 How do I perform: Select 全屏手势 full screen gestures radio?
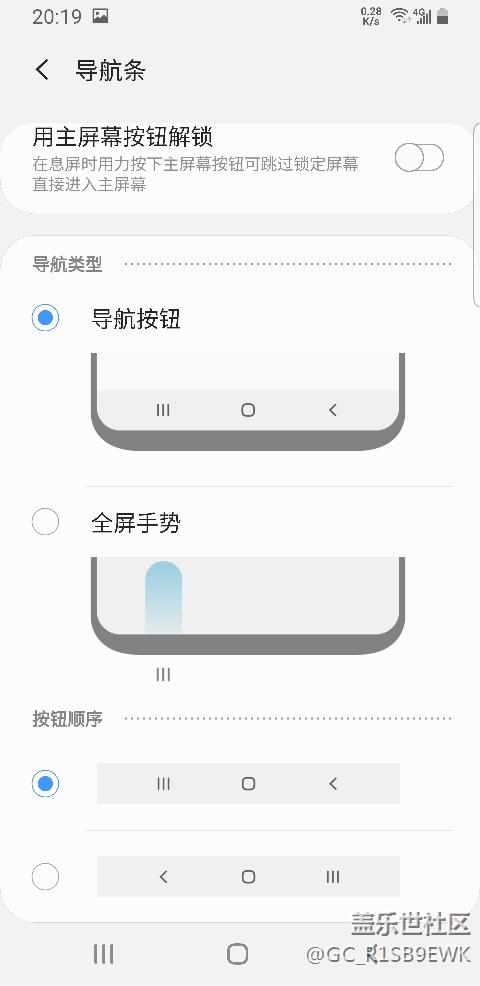tap(45, 522)
